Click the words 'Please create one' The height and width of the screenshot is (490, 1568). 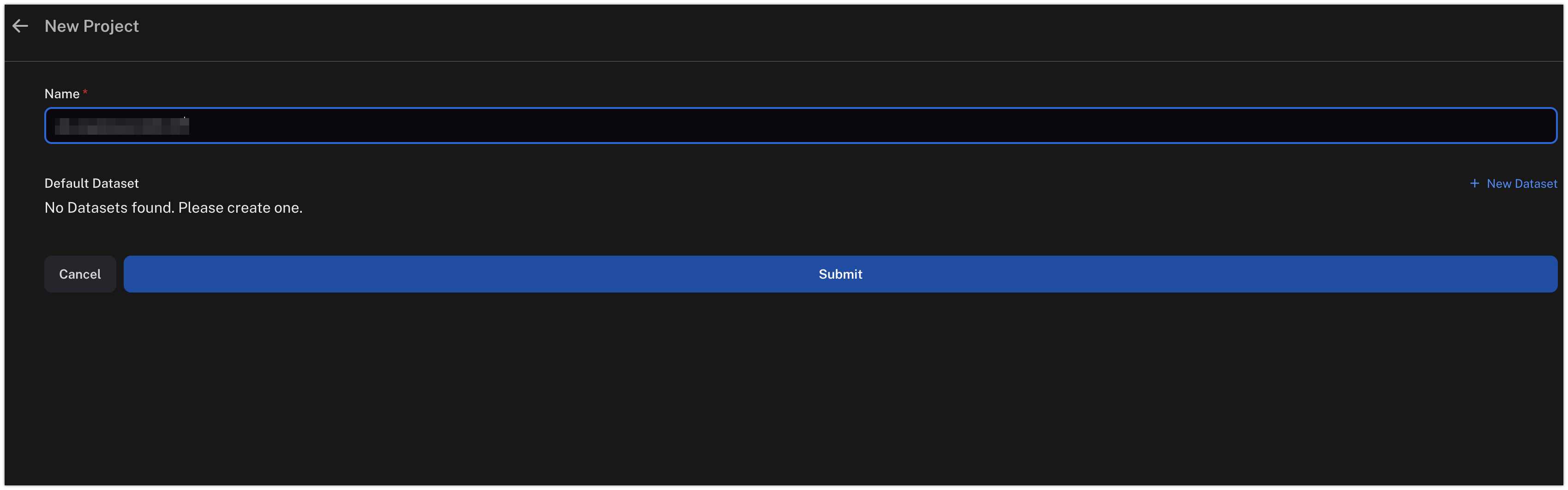[239, 208]
